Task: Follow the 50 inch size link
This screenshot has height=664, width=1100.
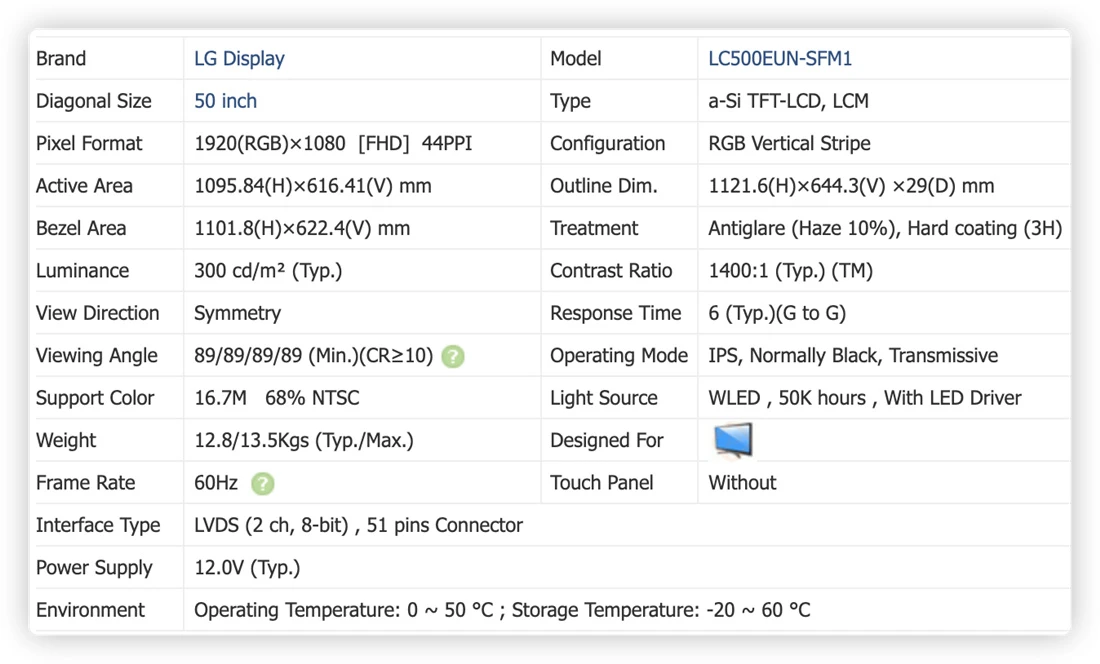Action: (225, 101)
